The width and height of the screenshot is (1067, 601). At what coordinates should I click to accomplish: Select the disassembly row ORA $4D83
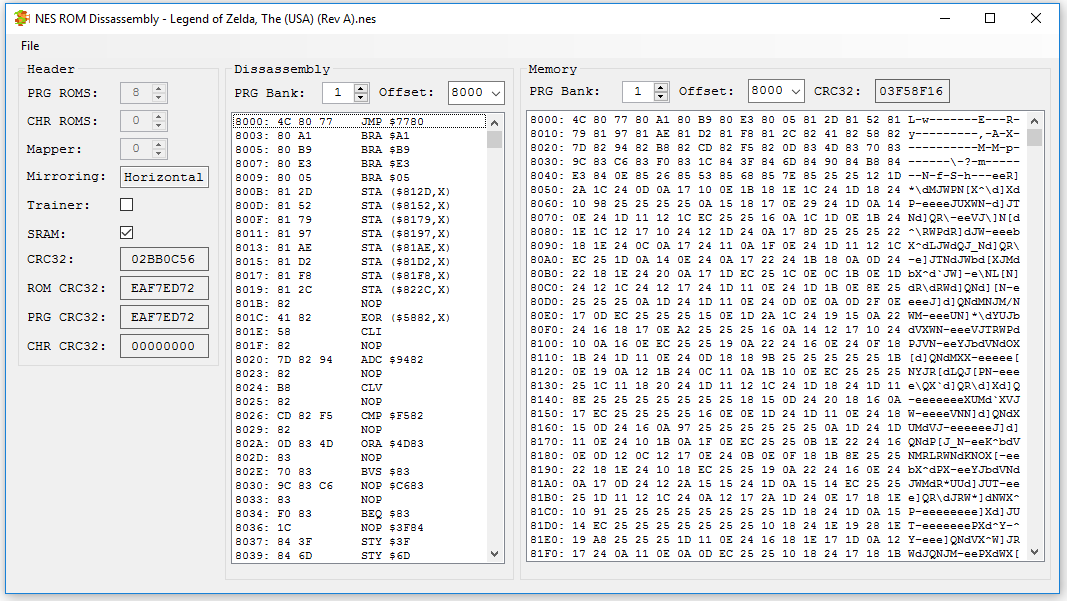359,444
